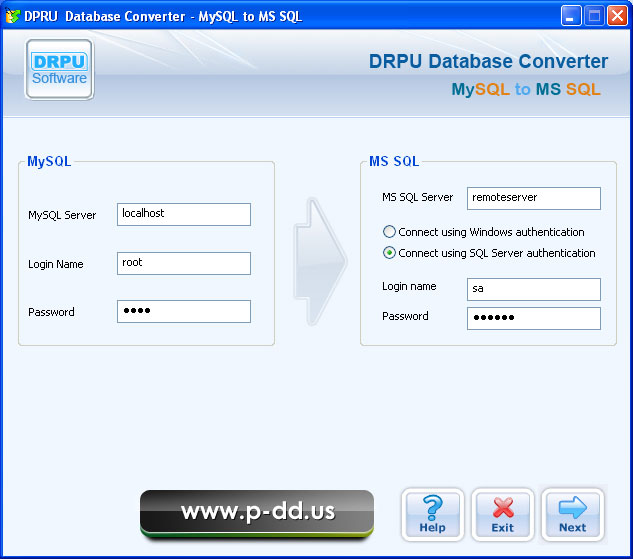Click the maximize button in title bar
633x559 pixels.
[594, 16]
